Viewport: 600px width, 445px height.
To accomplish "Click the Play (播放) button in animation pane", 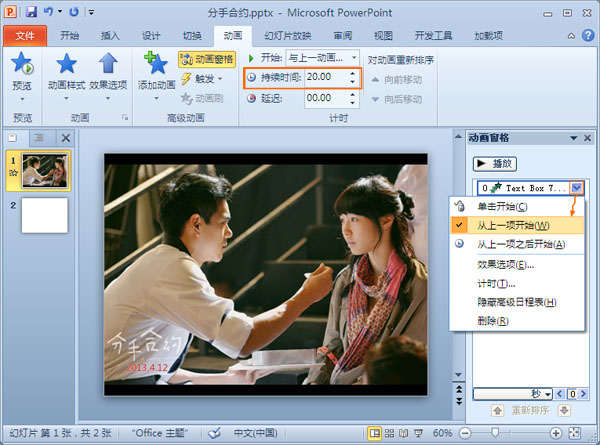I will tap(495, 164).
